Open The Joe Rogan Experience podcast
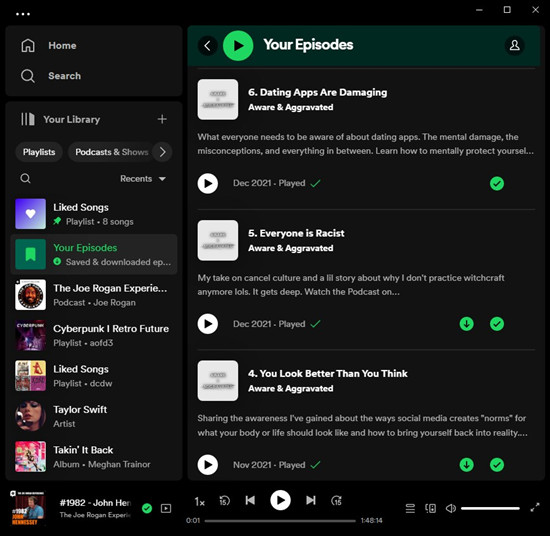This screenshot has height=536, width=550. point(94,295)
